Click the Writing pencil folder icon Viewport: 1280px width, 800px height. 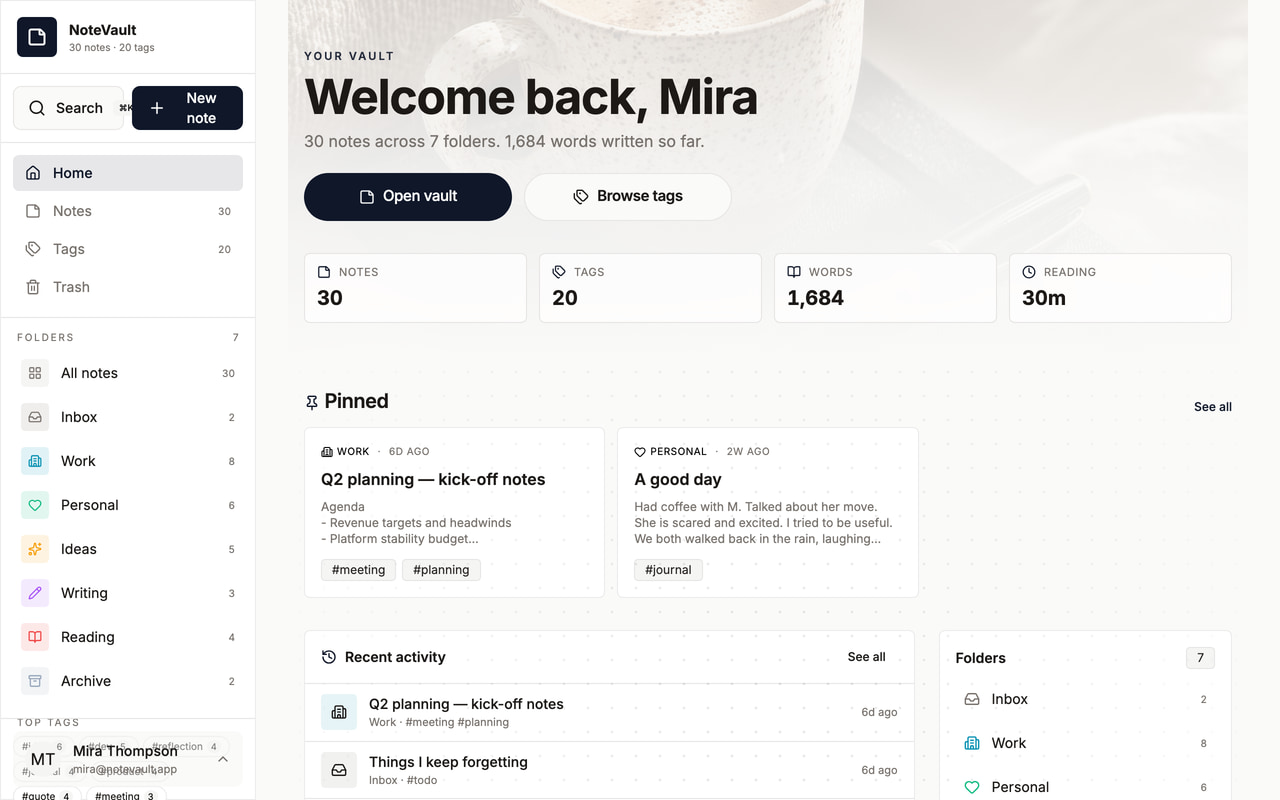pyautogui.click(x=35, y=593)
